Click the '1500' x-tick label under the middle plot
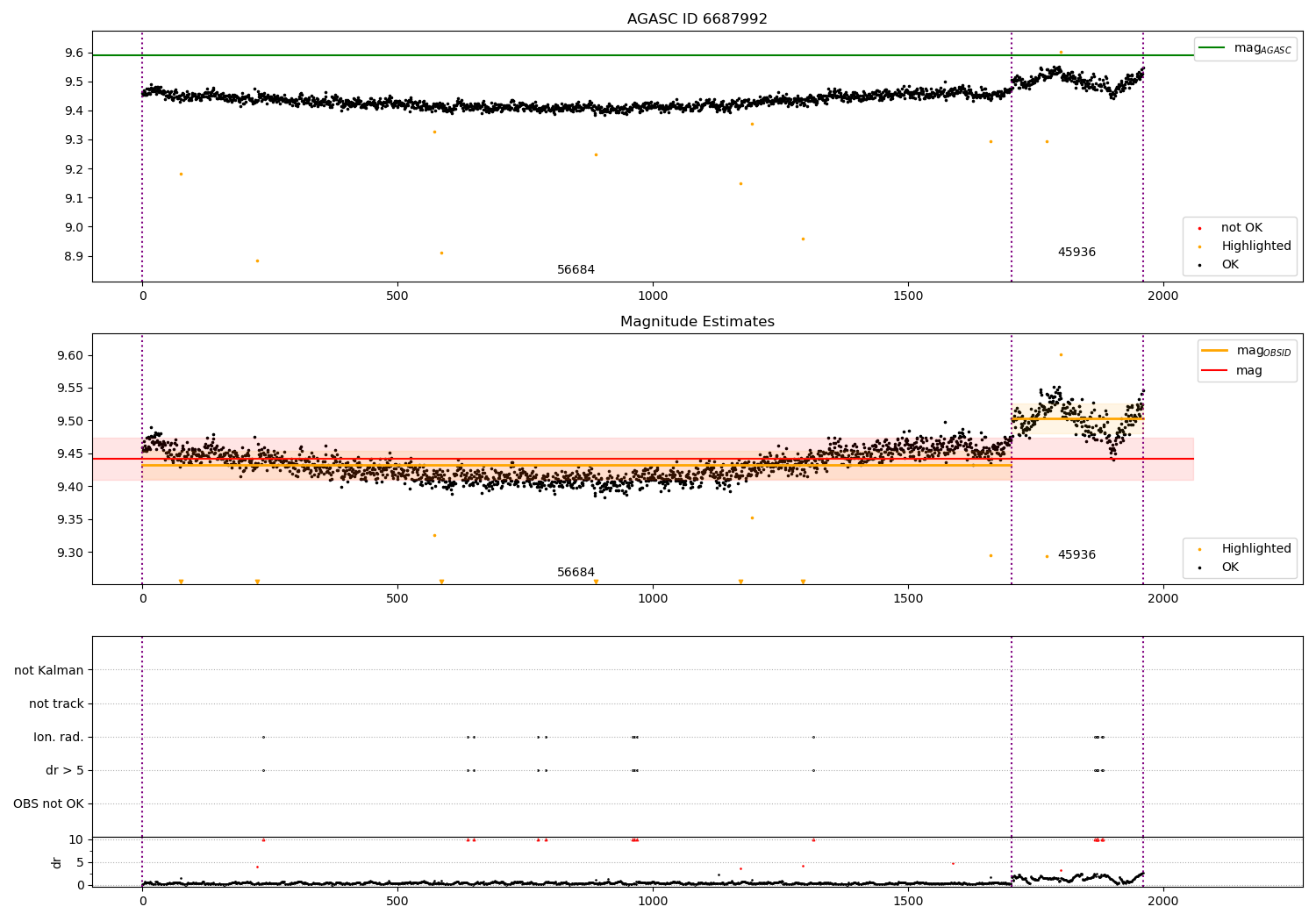Screen dimensions: 1316x921 pos(908,599)
